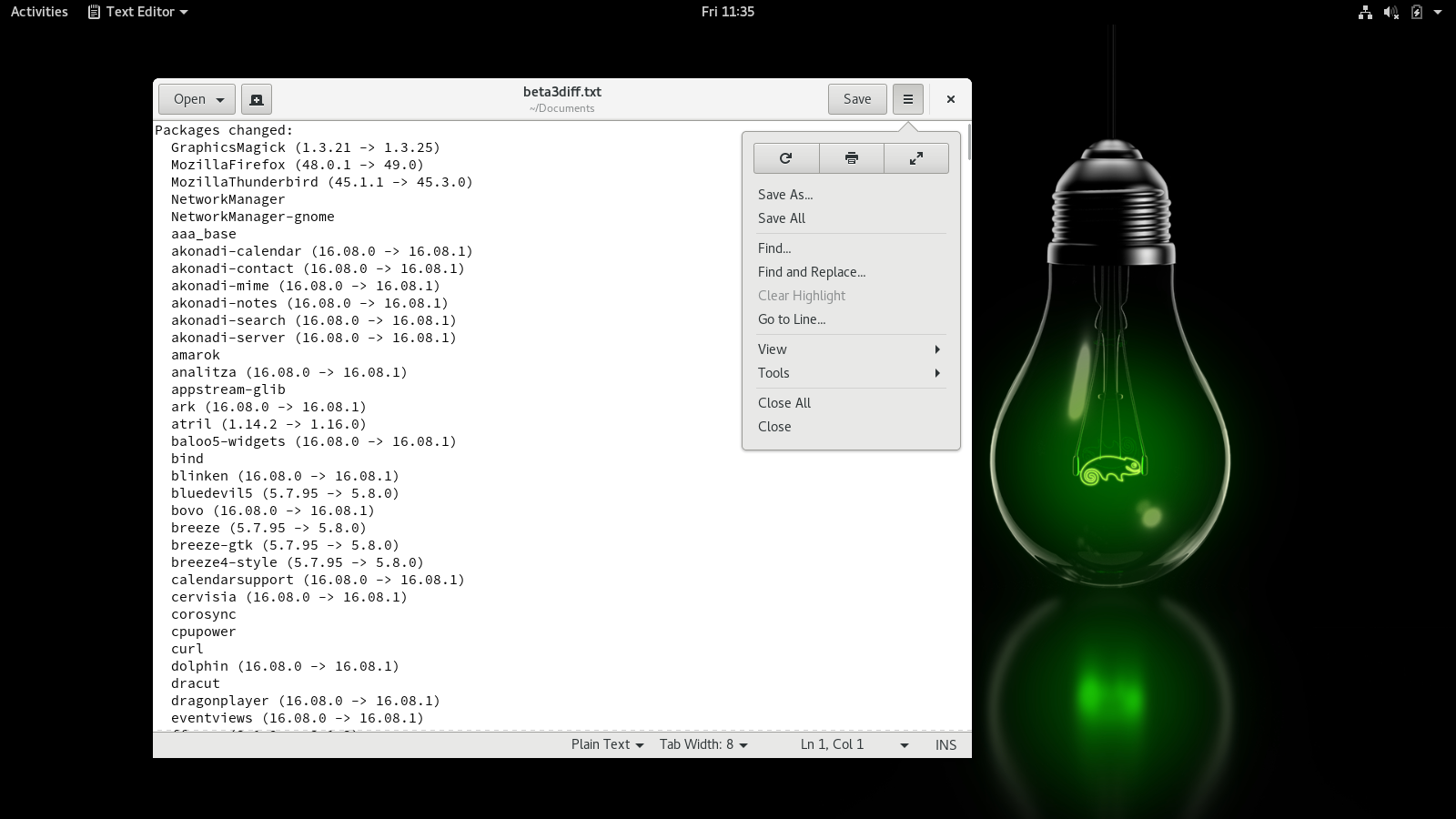
Task: Select Find and Replace menu item
Action: click(x=812, y=272)
